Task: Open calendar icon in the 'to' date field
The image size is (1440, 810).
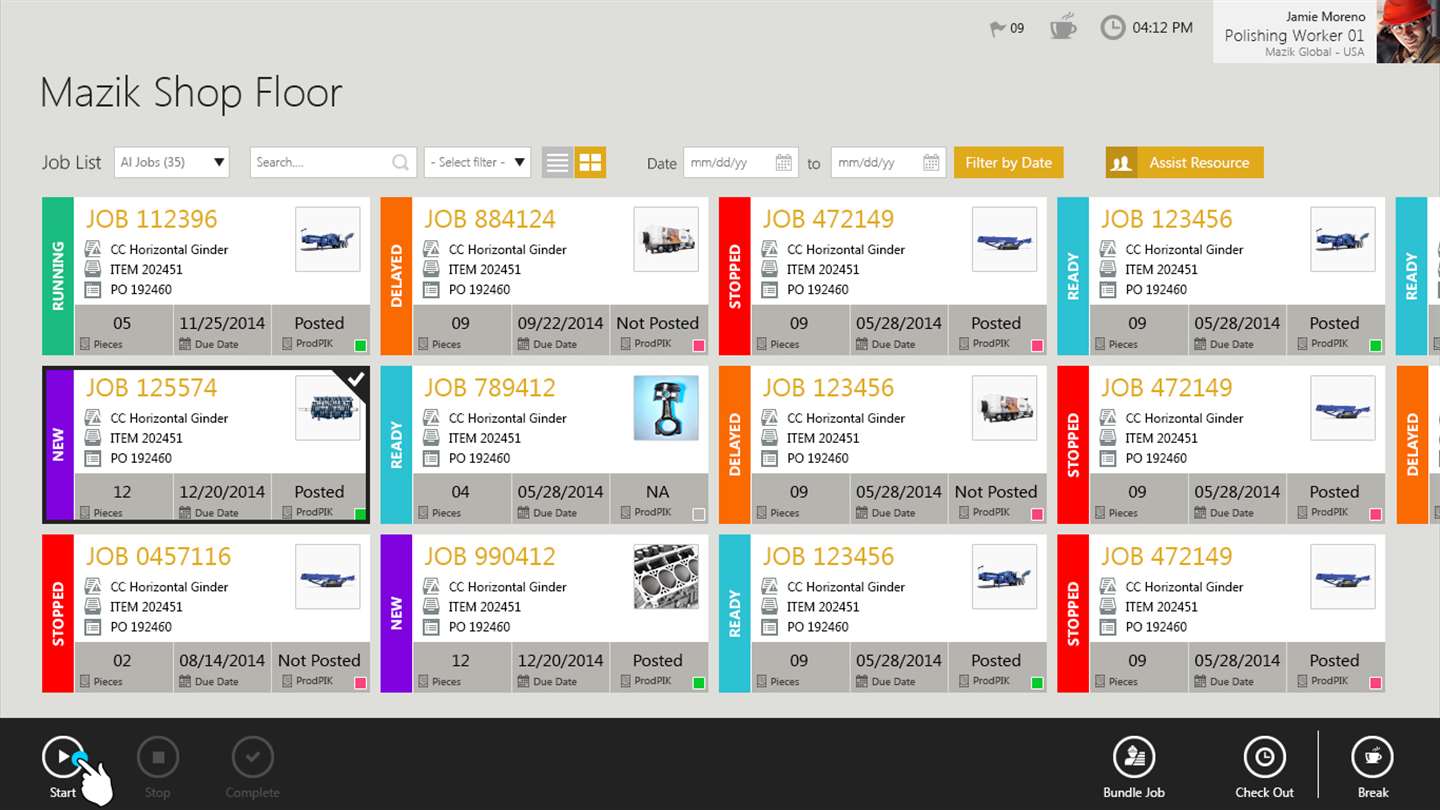Action: (x=931, y=162)
